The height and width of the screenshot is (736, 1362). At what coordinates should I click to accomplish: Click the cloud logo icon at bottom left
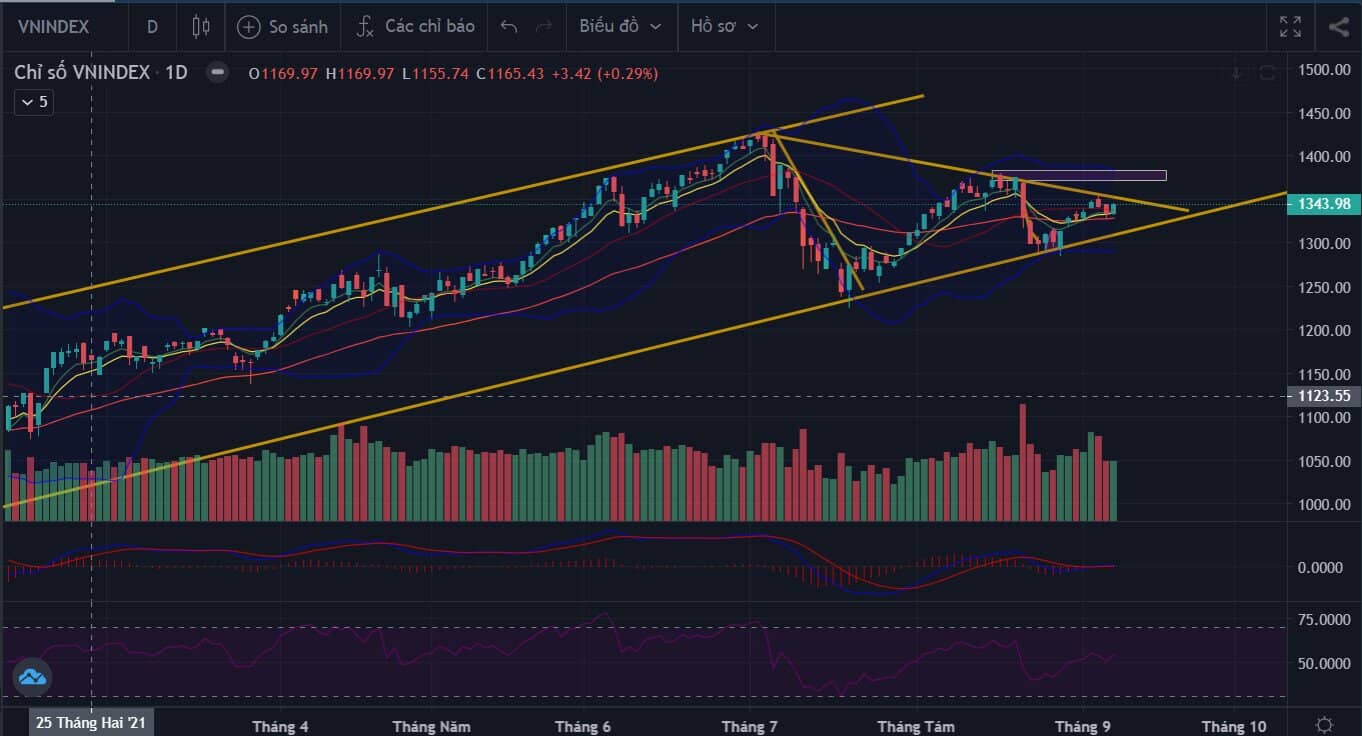(32, 678)
